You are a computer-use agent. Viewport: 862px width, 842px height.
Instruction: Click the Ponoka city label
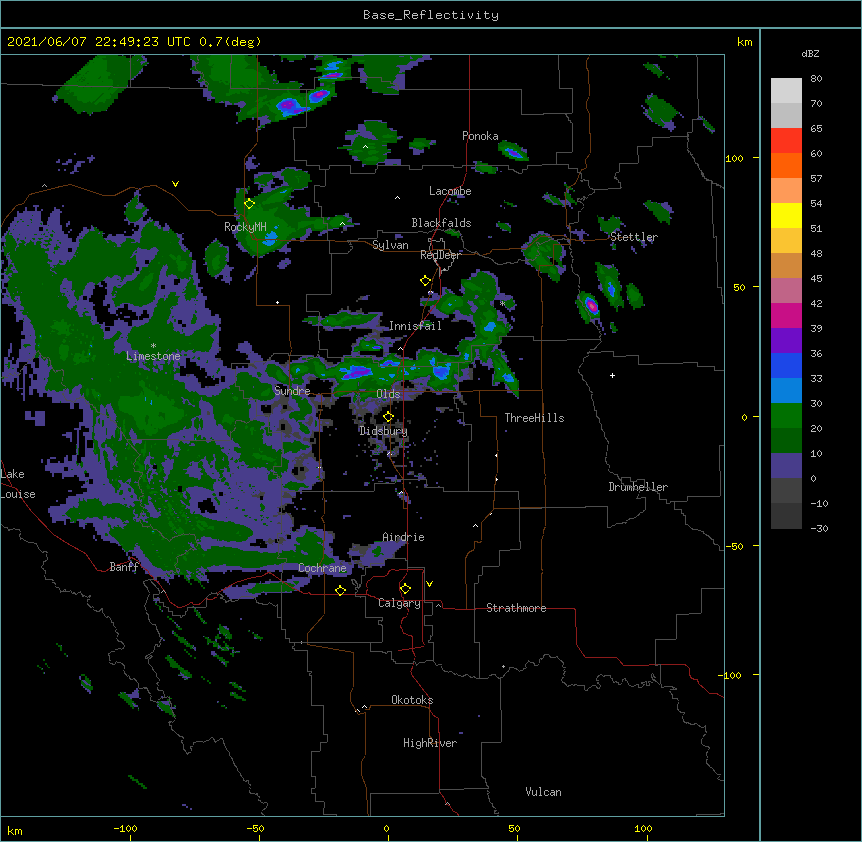click(480, 136)
